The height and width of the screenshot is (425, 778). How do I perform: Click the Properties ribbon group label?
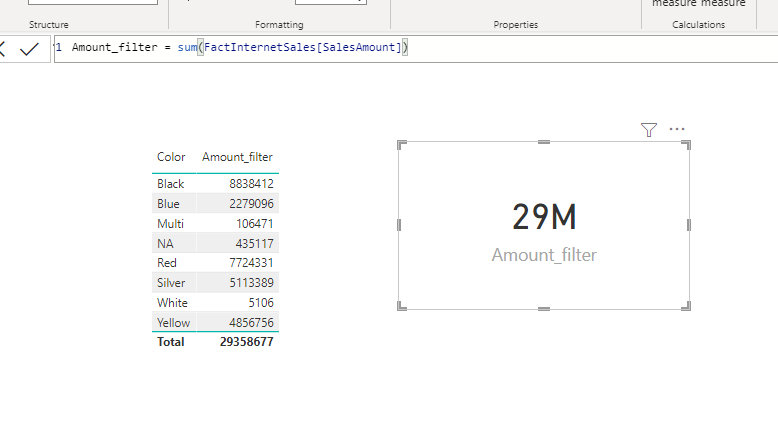[516, 24]
